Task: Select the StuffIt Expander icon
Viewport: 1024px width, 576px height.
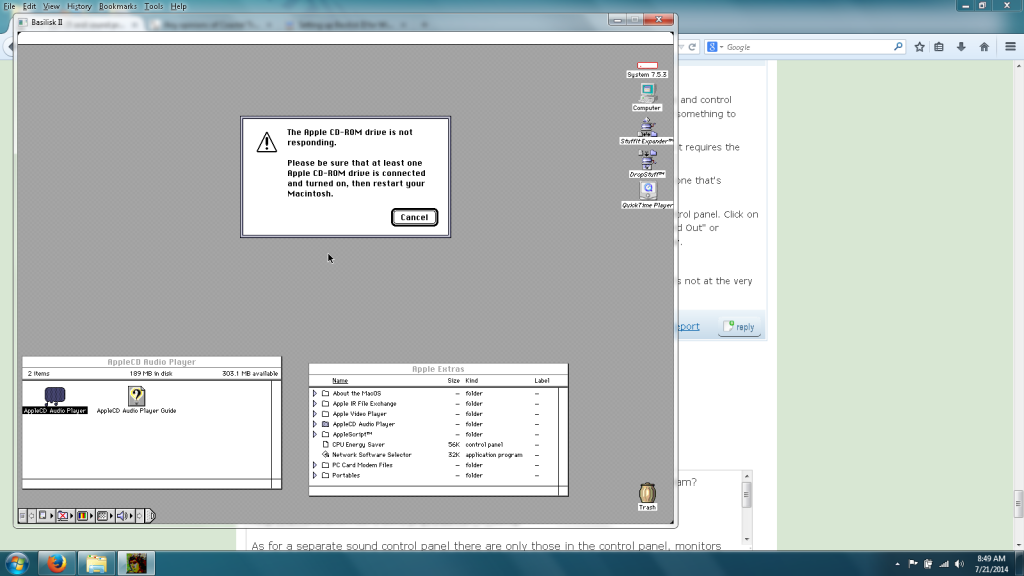Action: 647,127
